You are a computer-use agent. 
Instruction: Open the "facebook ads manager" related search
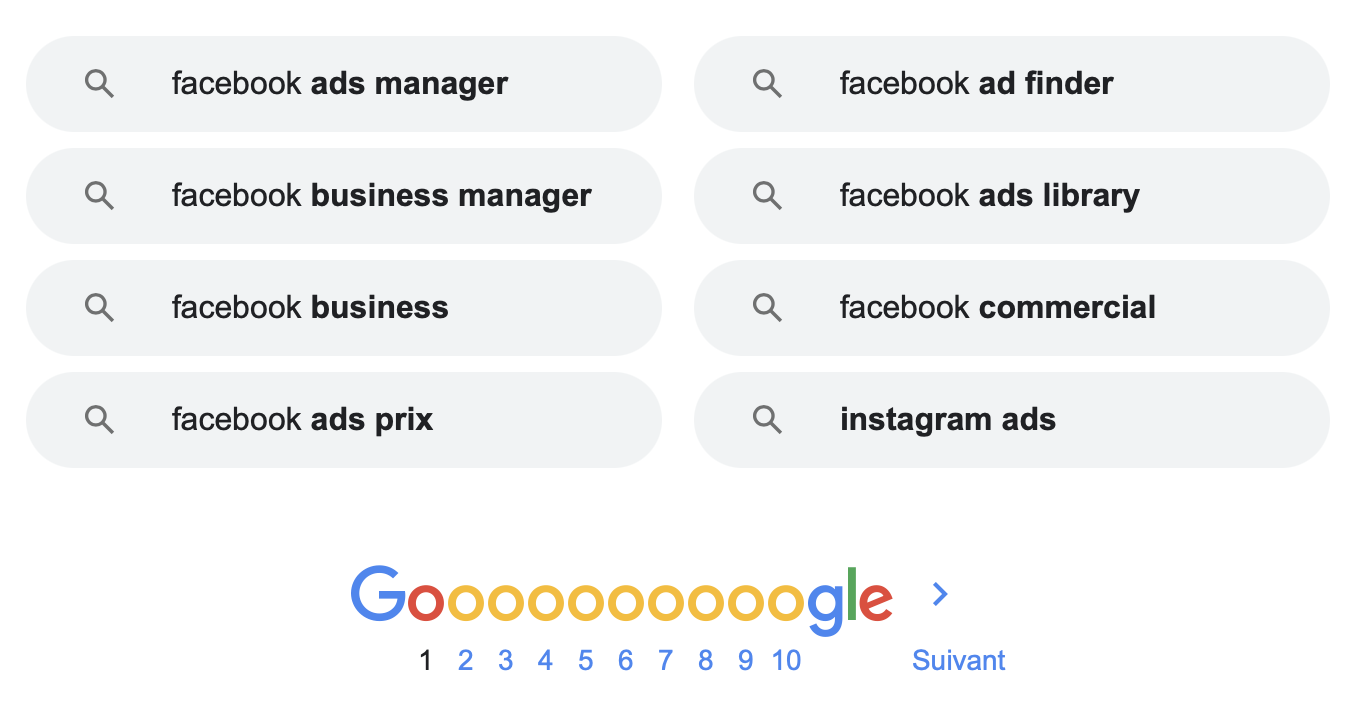tap(339, 84)
